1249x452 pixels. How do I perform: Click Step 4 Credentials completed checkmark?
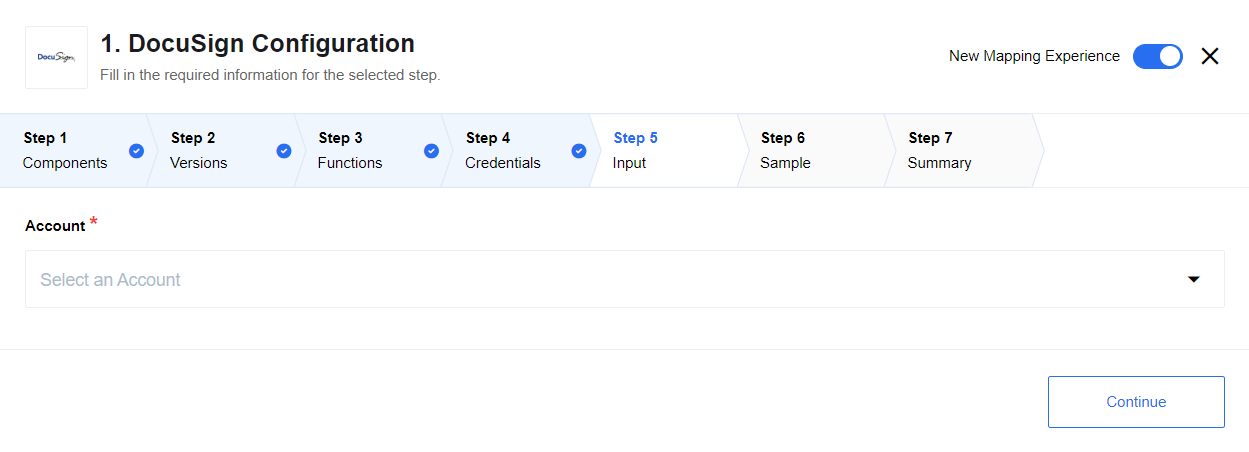click(579, 151)
